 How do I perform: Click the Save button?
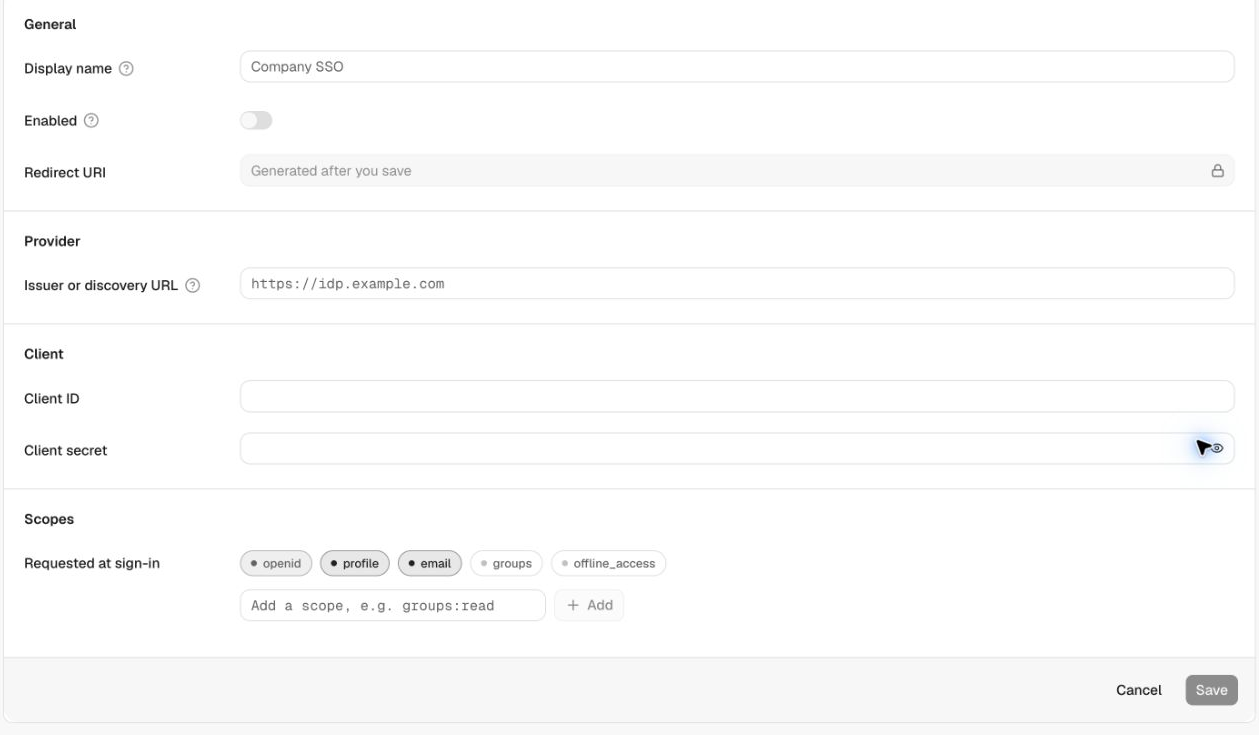[1212, 691]
